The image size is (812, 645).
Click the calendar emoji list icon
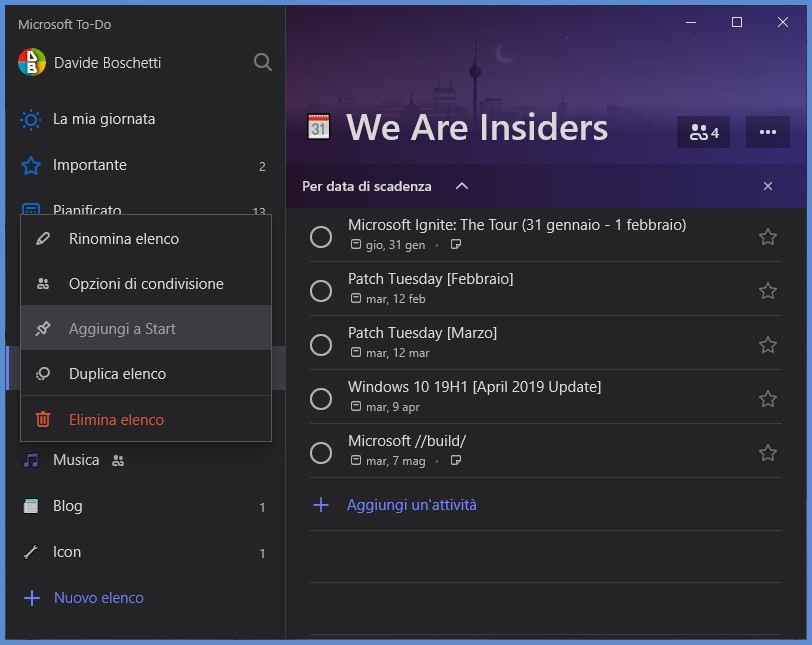click(318, 127)
